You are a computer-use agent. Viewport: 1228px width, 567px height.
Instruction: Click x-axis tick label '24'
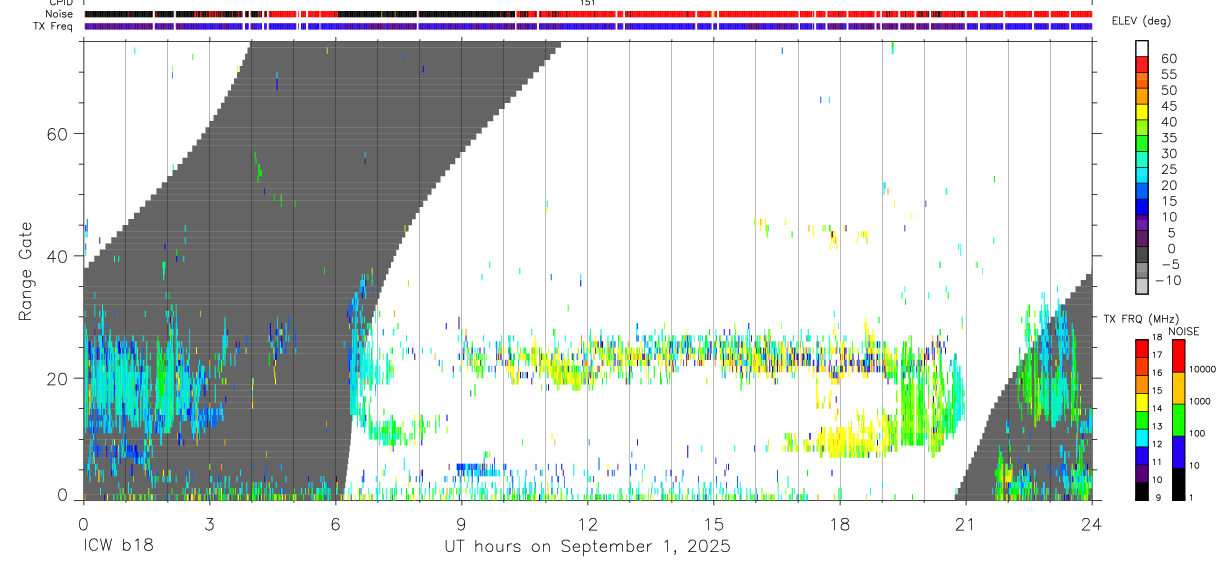pos(1092,523)
